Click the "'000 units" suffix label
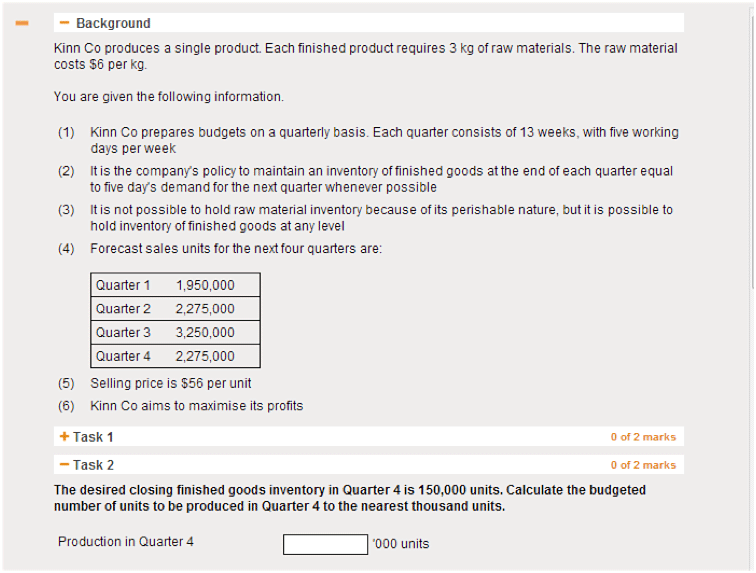Viewport: 756px width, 573px height. coord(400,544)
